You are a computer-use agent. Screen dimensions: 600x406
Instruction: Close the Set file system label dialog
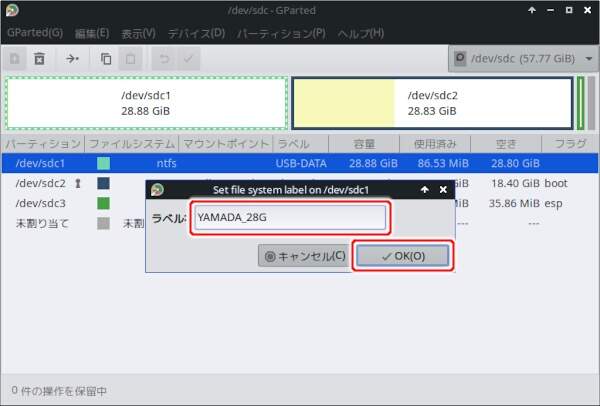click(443, 189)
